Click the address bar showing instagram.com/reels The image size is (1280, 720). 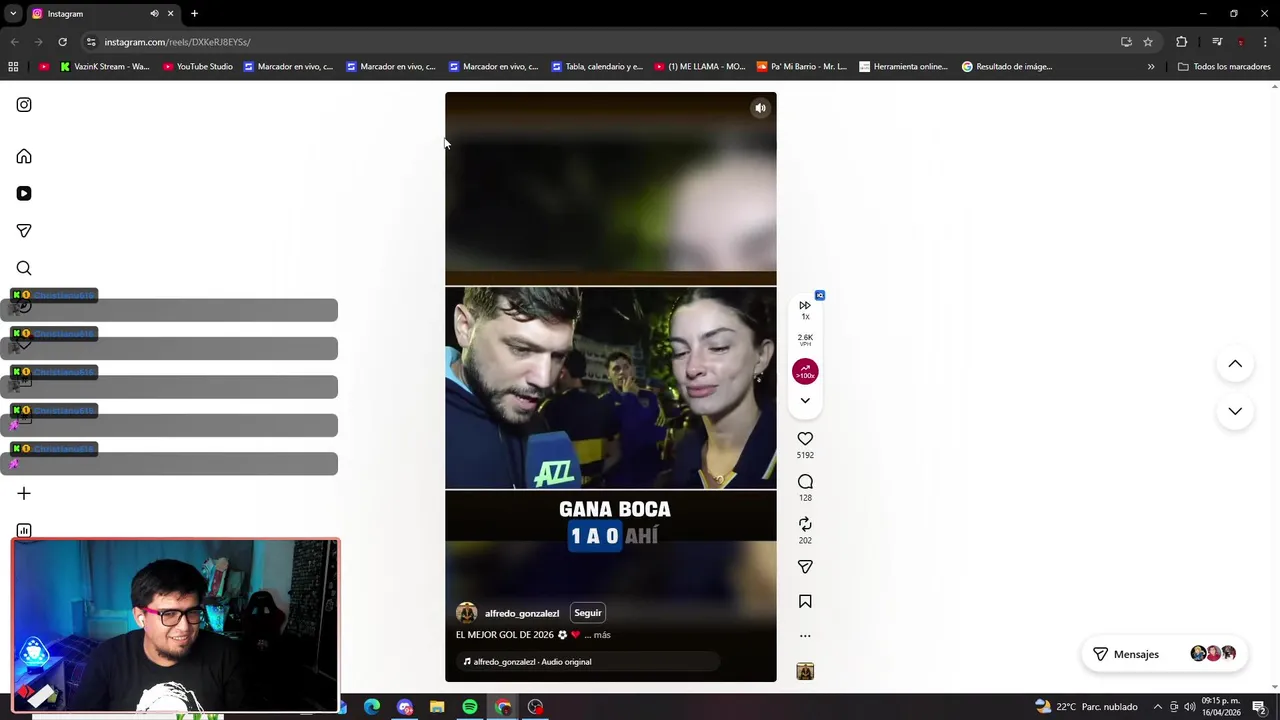coord(600,42)
